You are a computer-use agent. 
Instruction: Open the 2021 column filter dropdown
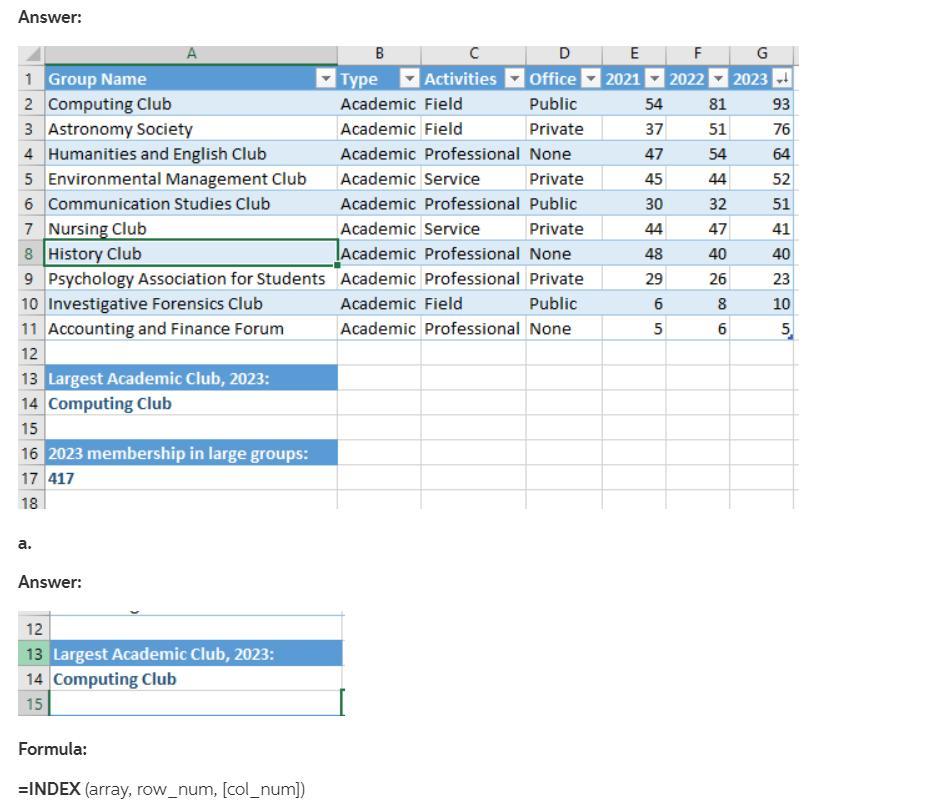[x=654, y=79]
